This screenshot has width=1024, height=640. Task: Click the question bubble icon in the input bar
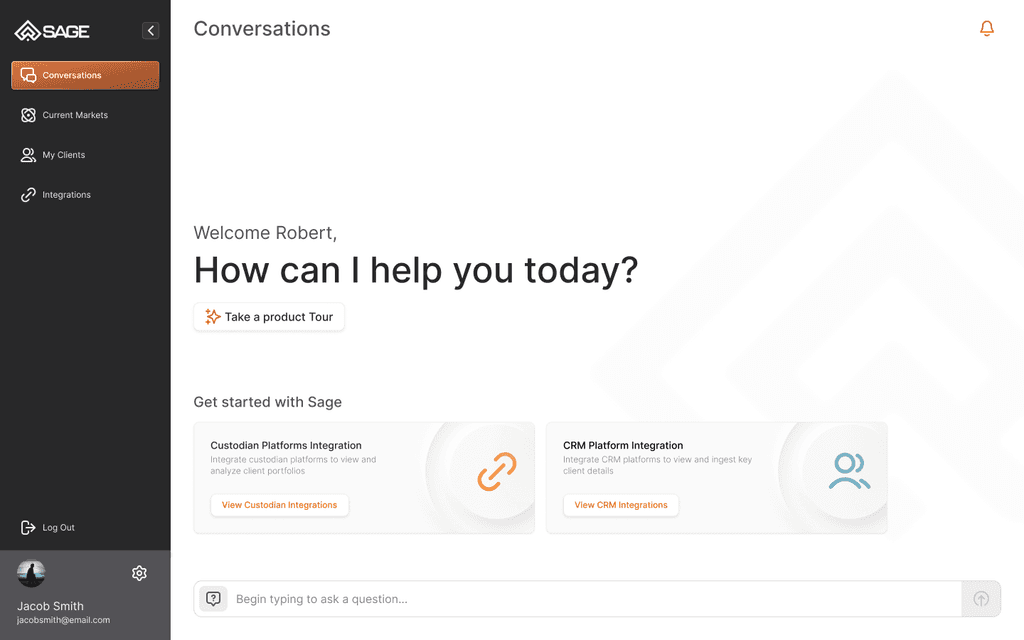pos(214,598)
